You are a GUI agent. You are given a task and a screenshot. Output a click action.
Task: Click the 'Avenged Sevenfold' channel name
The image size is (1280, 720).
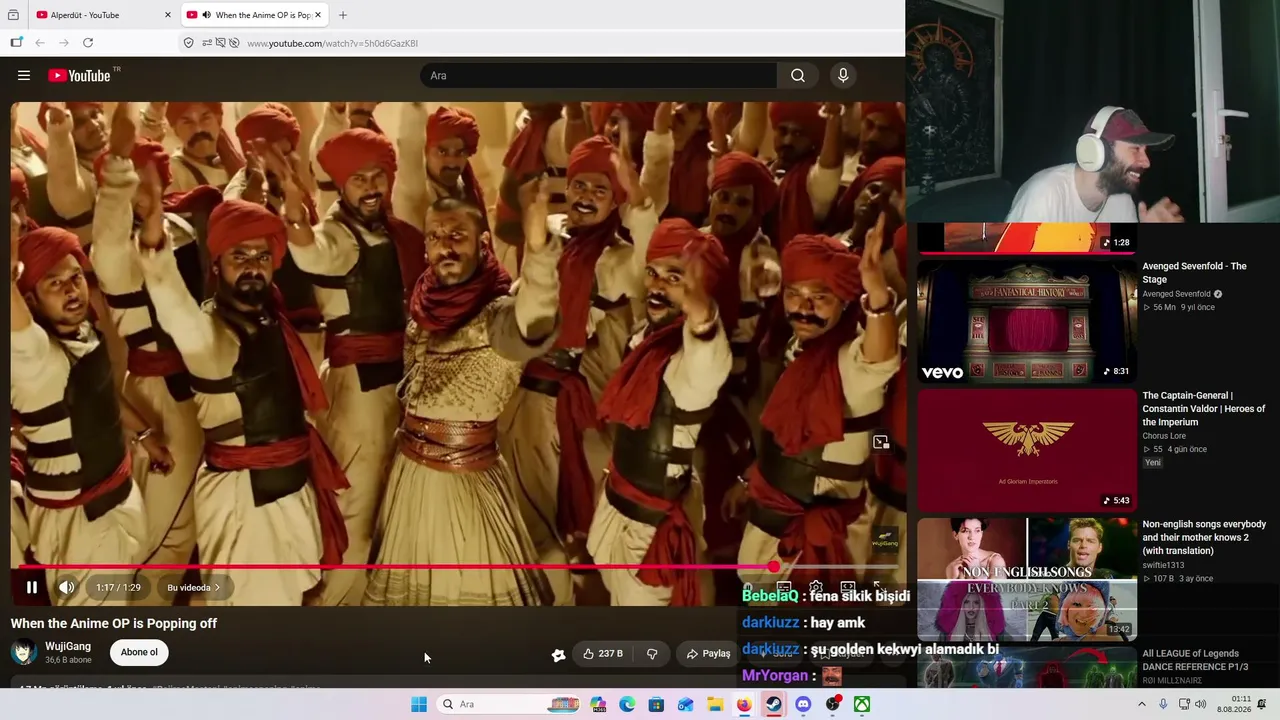coord(1177,294)
